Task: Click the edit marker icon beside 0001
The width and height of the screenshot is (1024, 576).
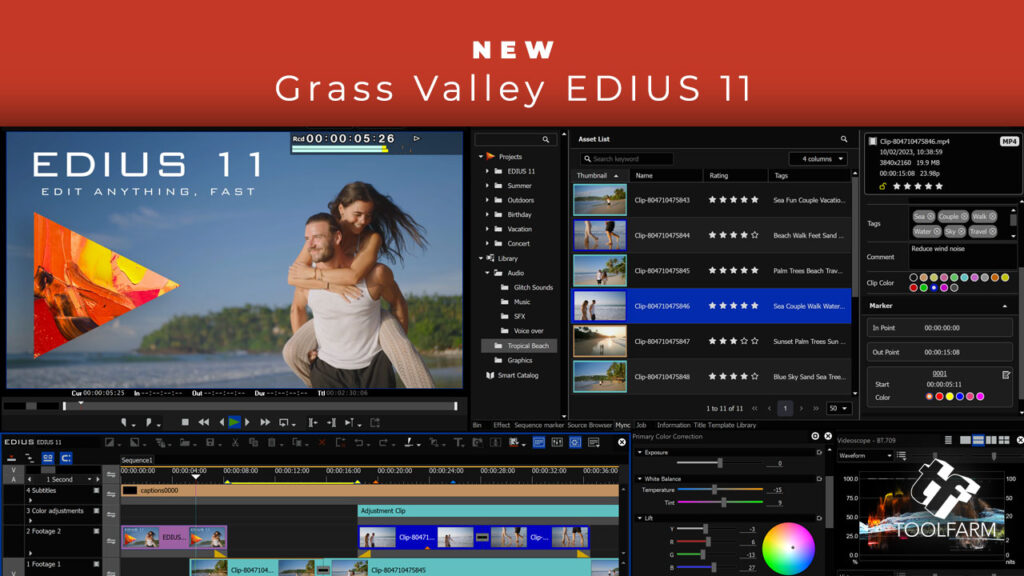Action: (1006, 374)
